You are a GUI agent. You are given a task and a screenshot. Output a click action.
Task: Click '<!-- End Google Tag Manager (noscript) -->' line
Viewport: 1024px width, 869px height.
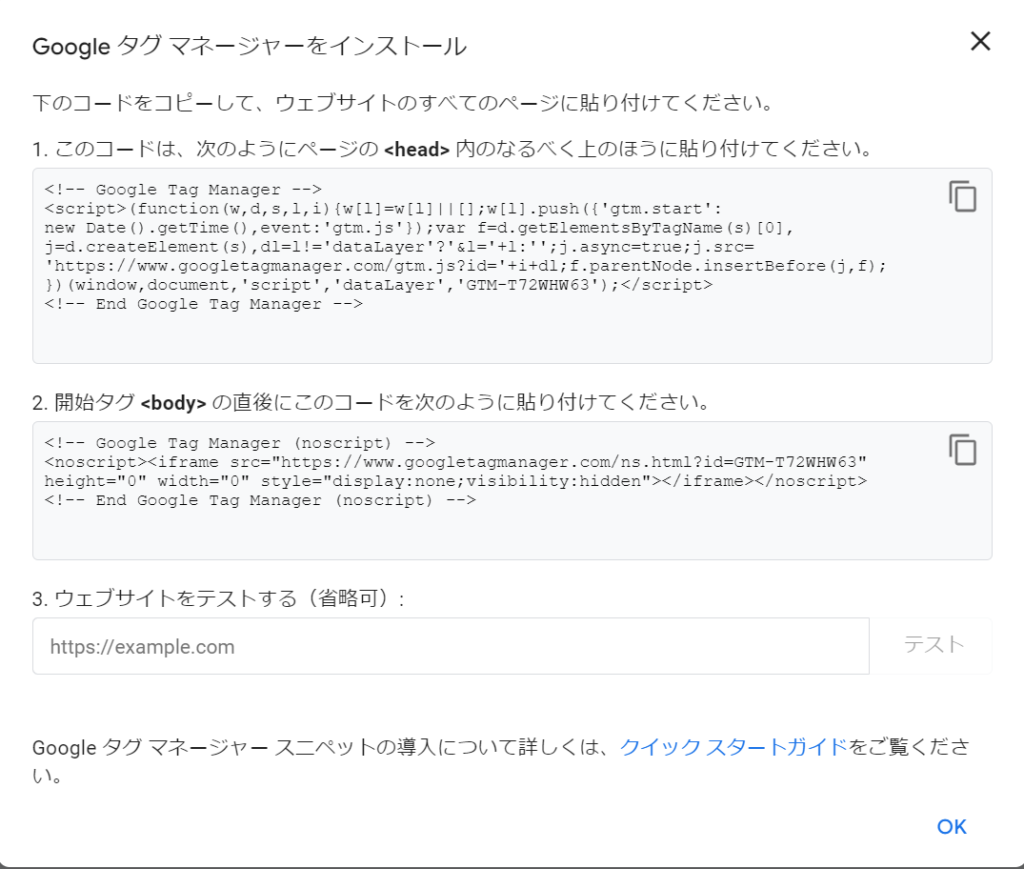[260, 500]
